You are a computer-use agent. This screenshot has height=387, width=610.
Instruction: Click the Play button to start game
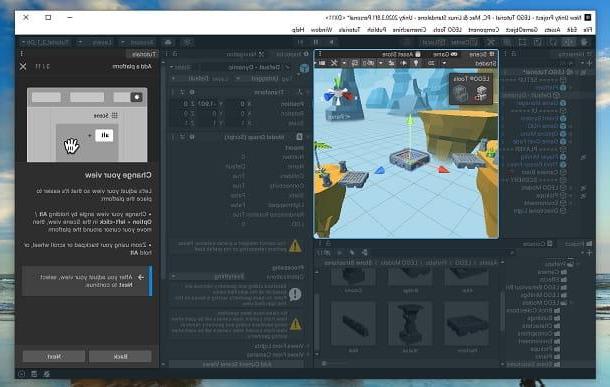coord(331,42)
